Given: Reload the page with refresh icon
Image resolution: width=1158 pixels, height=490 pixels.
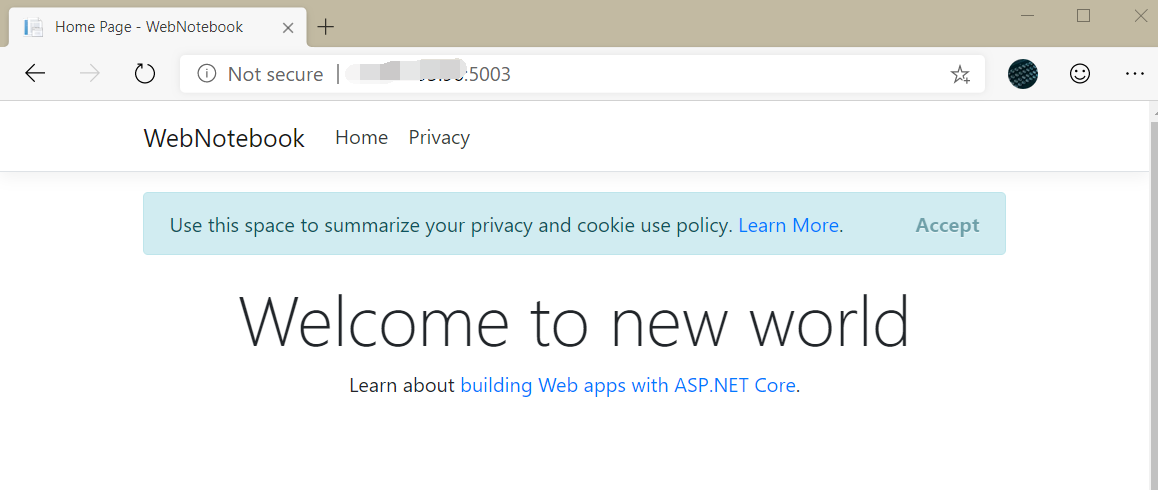Looking at the screenshot, I should click(145, 73).
